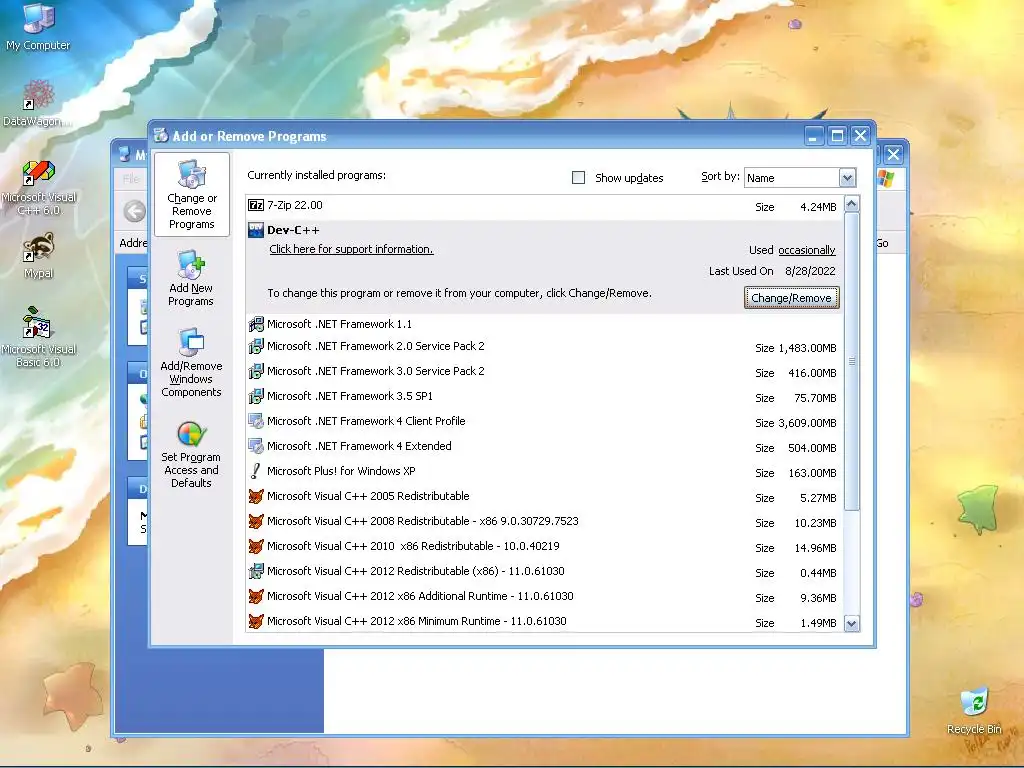This screenshot has width=1024, height=768.
Task: Click the Visual C++ 2012 Additional Runtime icon
Action: point(256,596)
